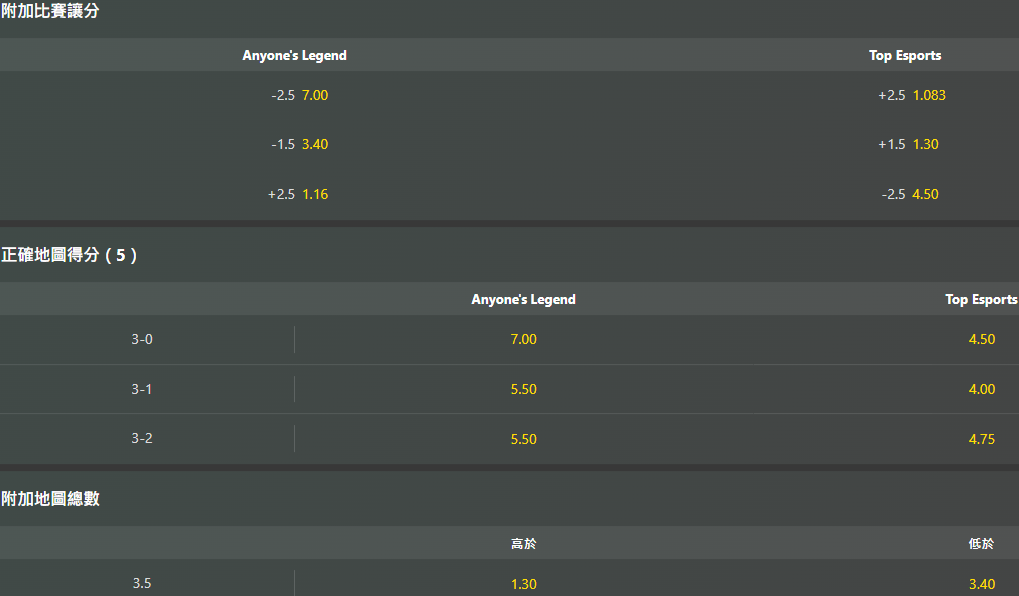Image resolution: width=1019 pixels, height=596 pixels.
Task: Bet Anyone's Legend 3-0 score at 7.00
Action: coord(524,339)
